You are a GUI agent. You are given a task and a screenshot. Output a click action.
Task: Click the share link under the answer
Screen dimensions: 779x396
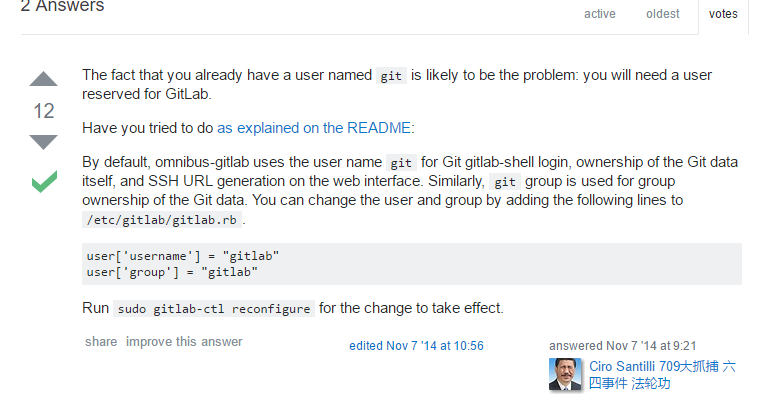(x=101, y=342)
